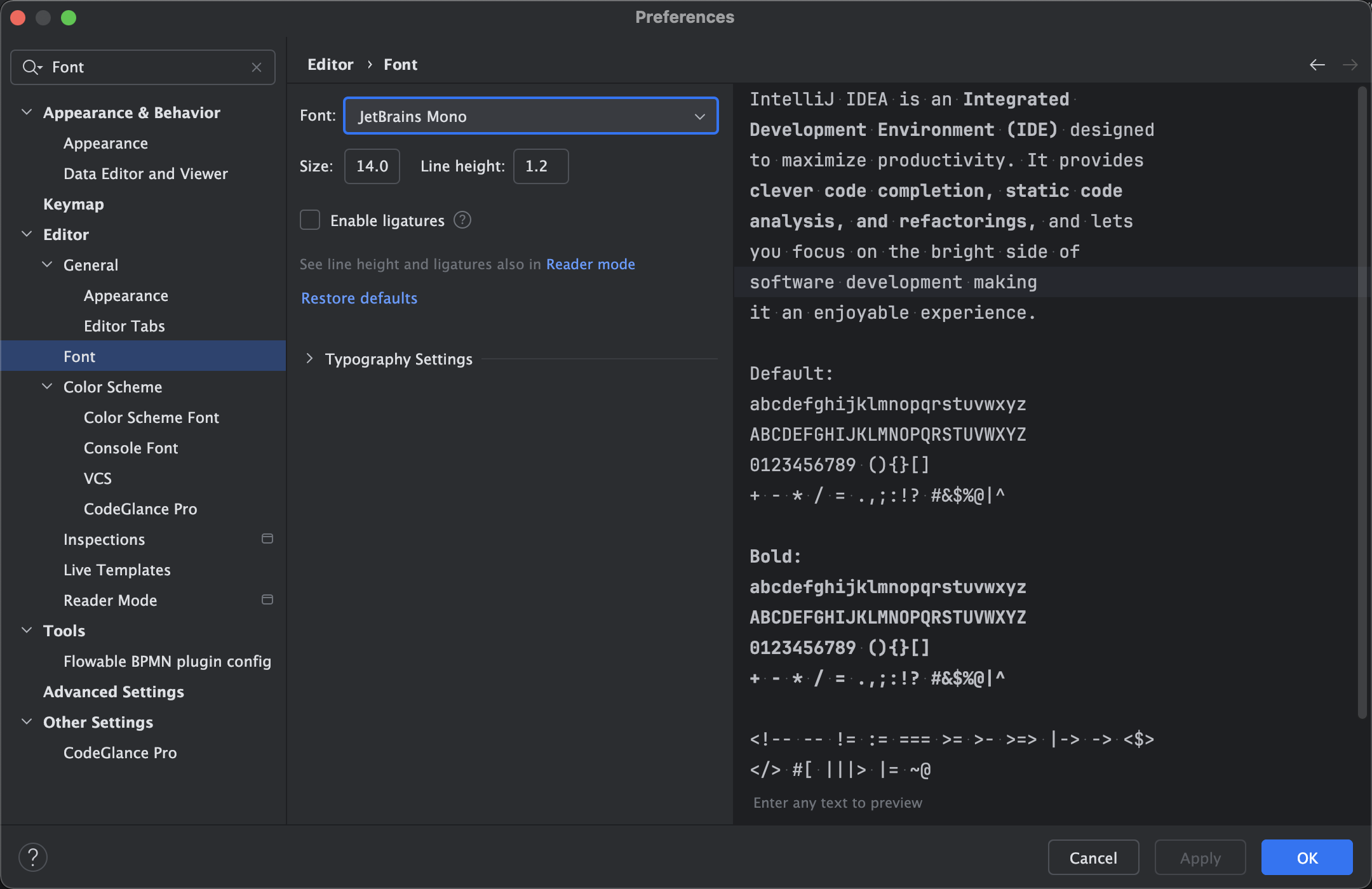Focus the Line height input field
This screenshot has width=1372, height=889.
pos(541,166)
